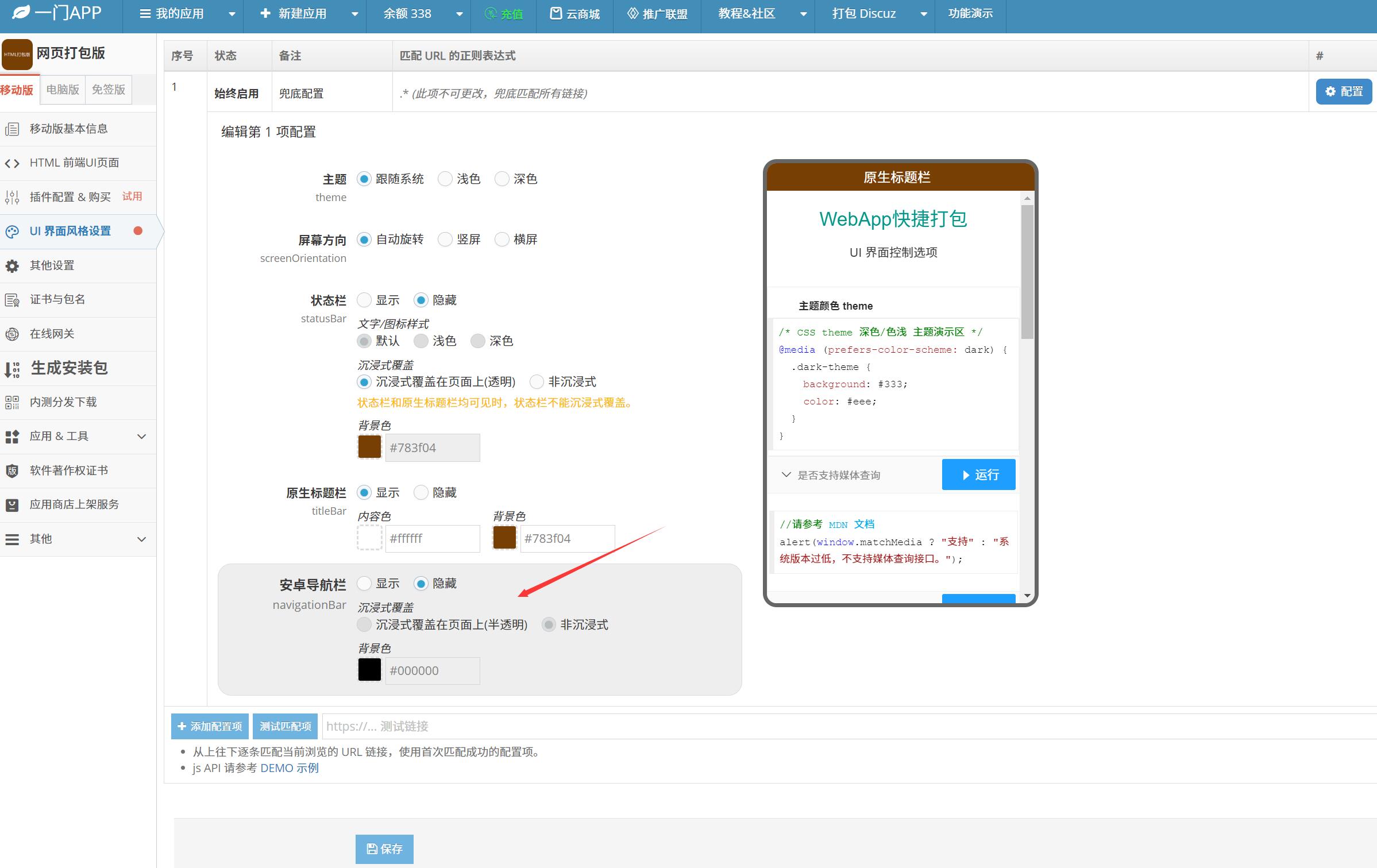Click the 添加配置项 button
Viewport: 1377px width, 868px height.
210,727
